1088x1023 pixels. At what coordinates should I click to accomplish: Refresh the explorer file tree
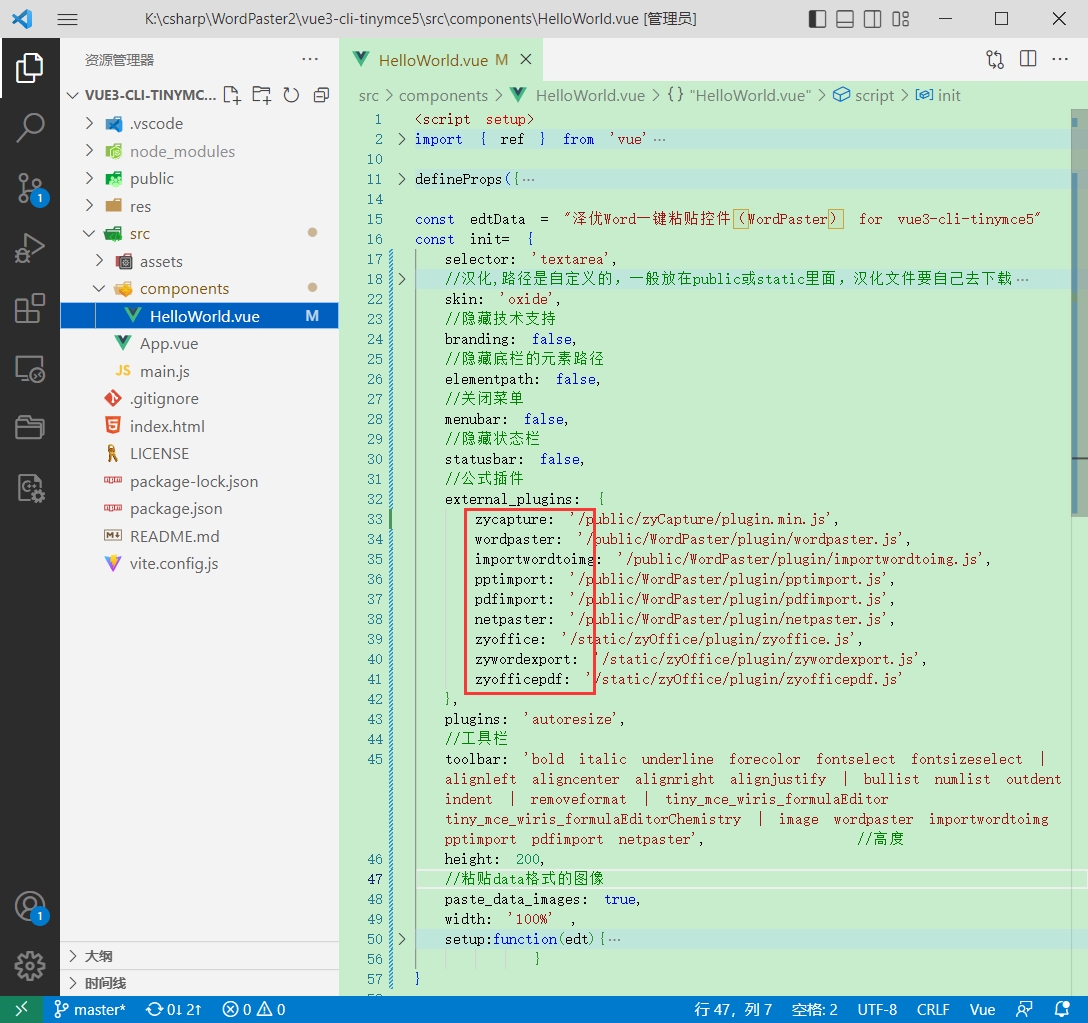(x=291, y=95)
